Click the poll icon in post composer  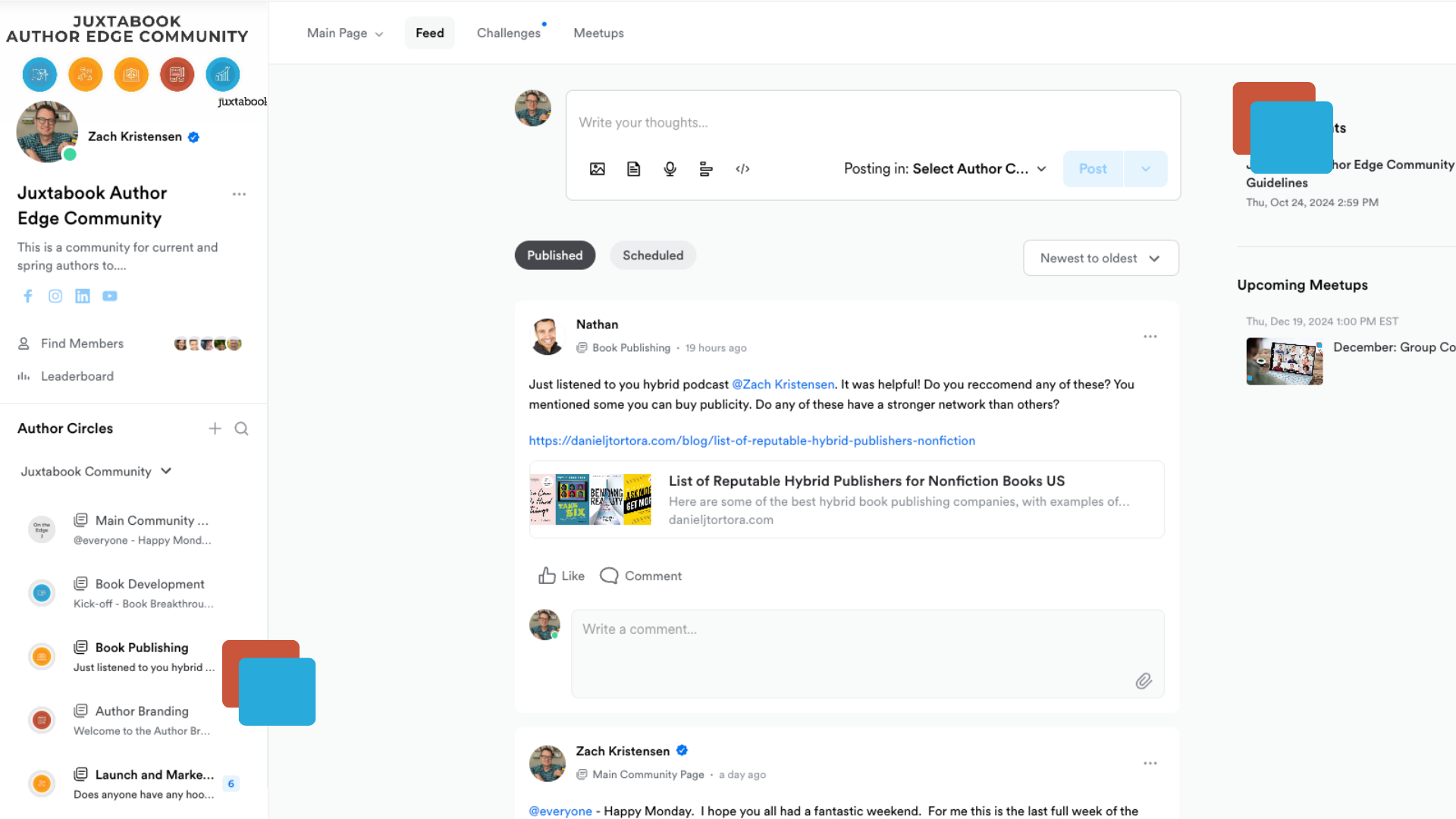pos(706,169)
